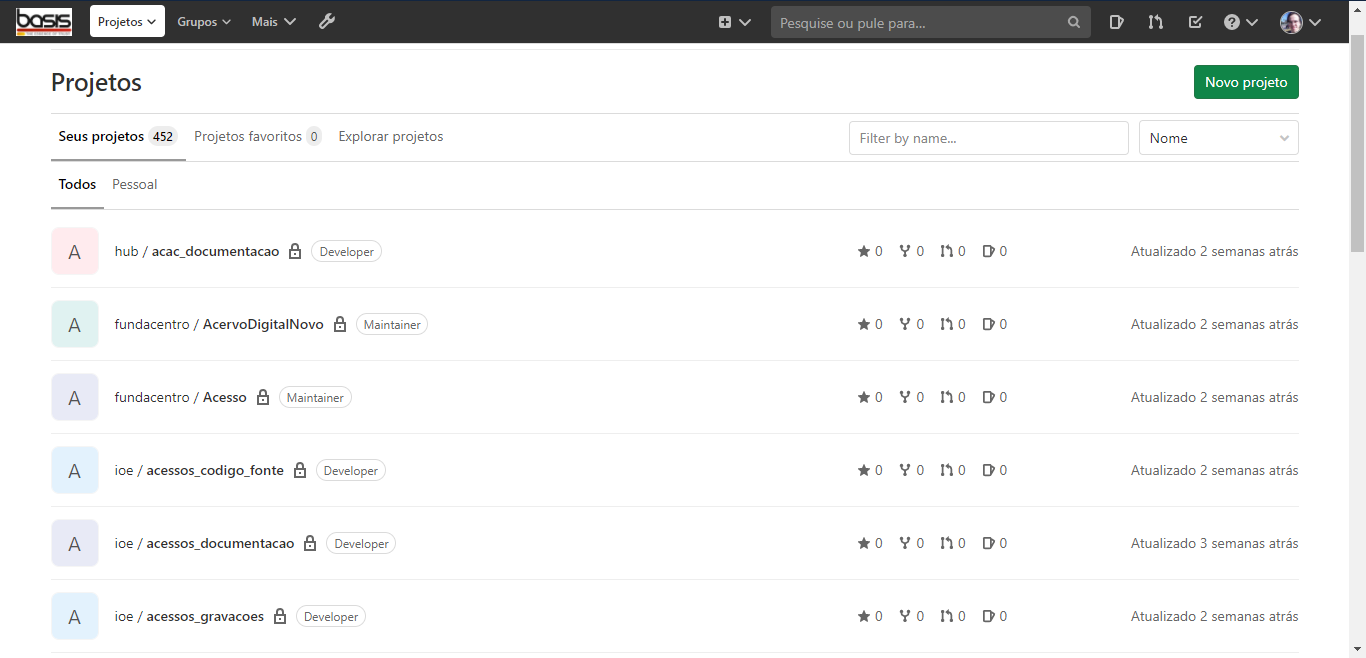
Task: Click the Admin Area wrench icon
Action: (327, 20)
